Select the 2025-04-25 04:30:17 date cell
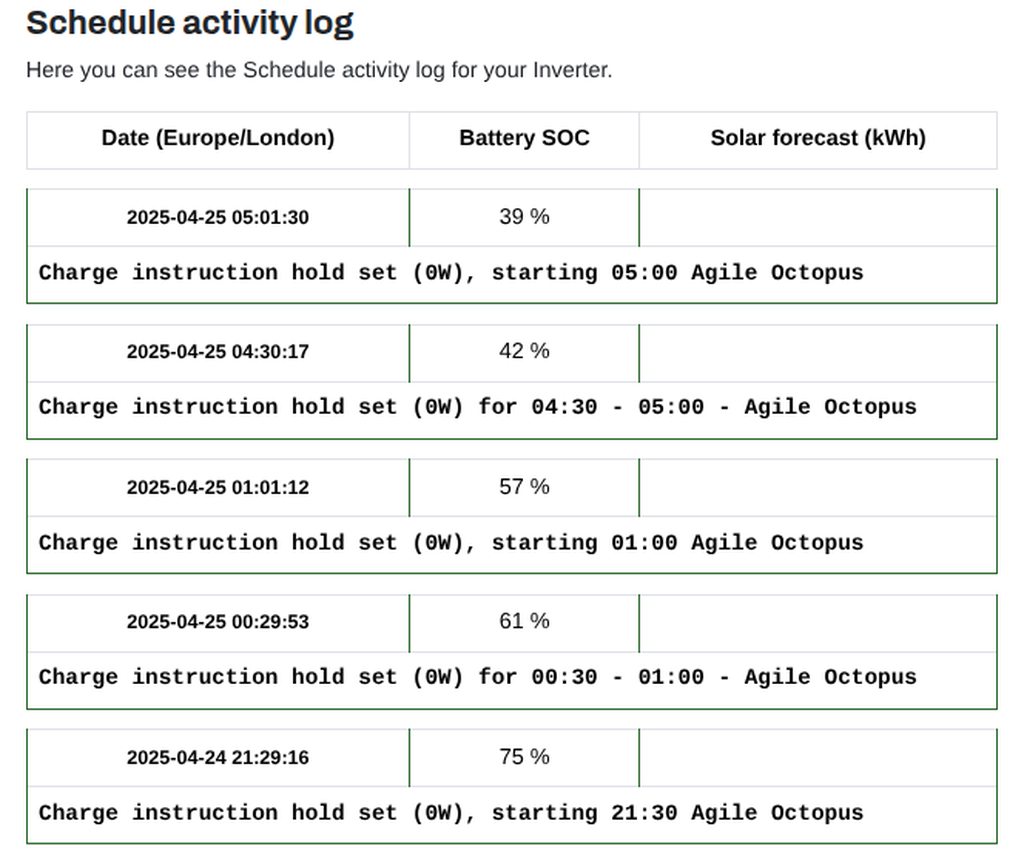The height and width of the screenshot is (852, 1024). [x=218, y=352]
